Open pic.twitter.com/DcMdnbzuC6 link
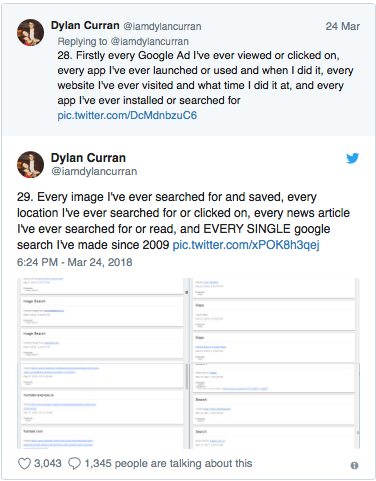376x481 pixels. coord(127,115)
